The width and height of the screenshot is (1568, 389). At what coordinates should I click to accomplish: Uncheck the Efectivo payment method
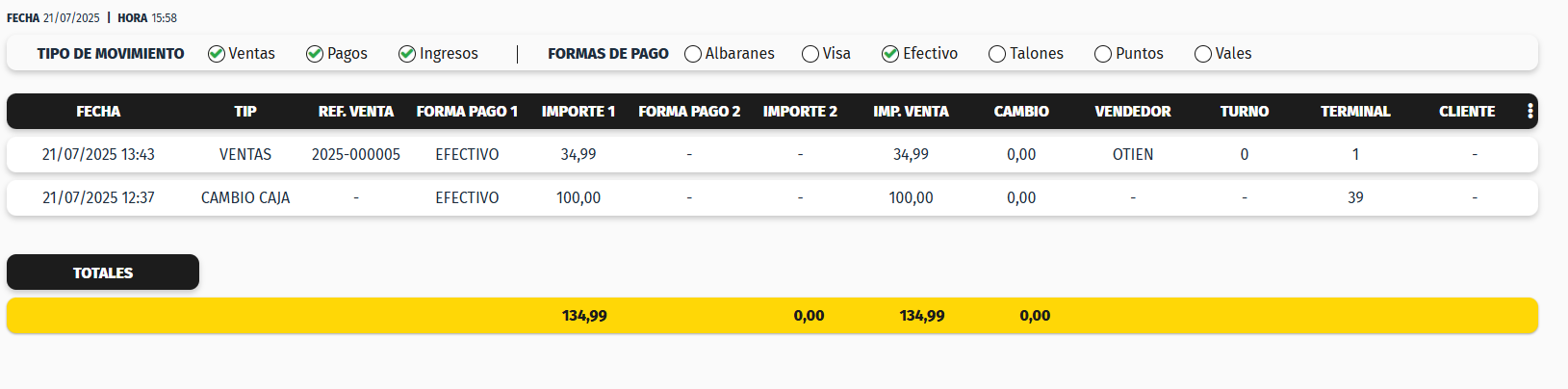click(890, 54)
